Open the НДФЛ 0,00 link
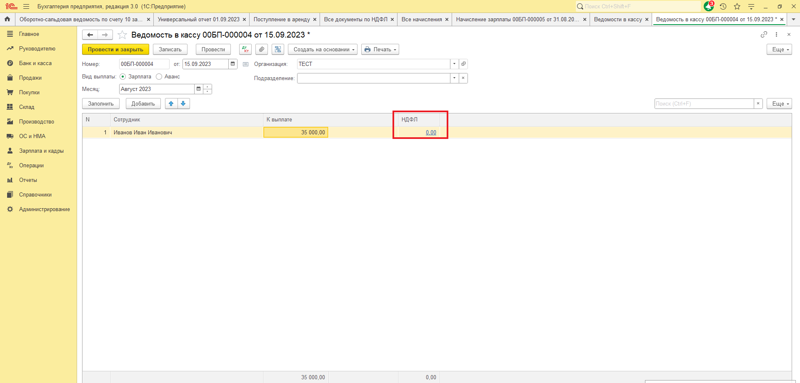 click(x=431, y=133)
